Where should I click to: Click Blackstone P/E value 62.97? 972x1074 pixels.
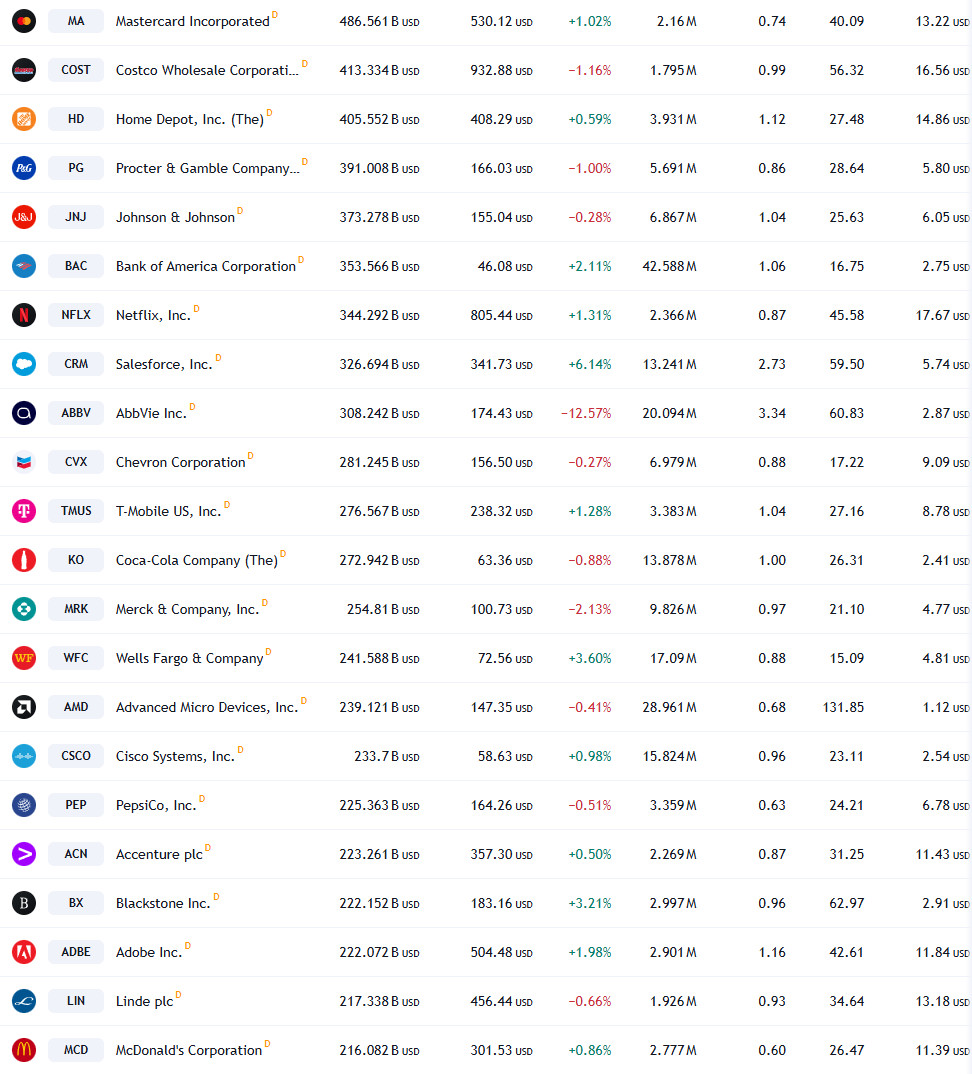tap(847, 903)
